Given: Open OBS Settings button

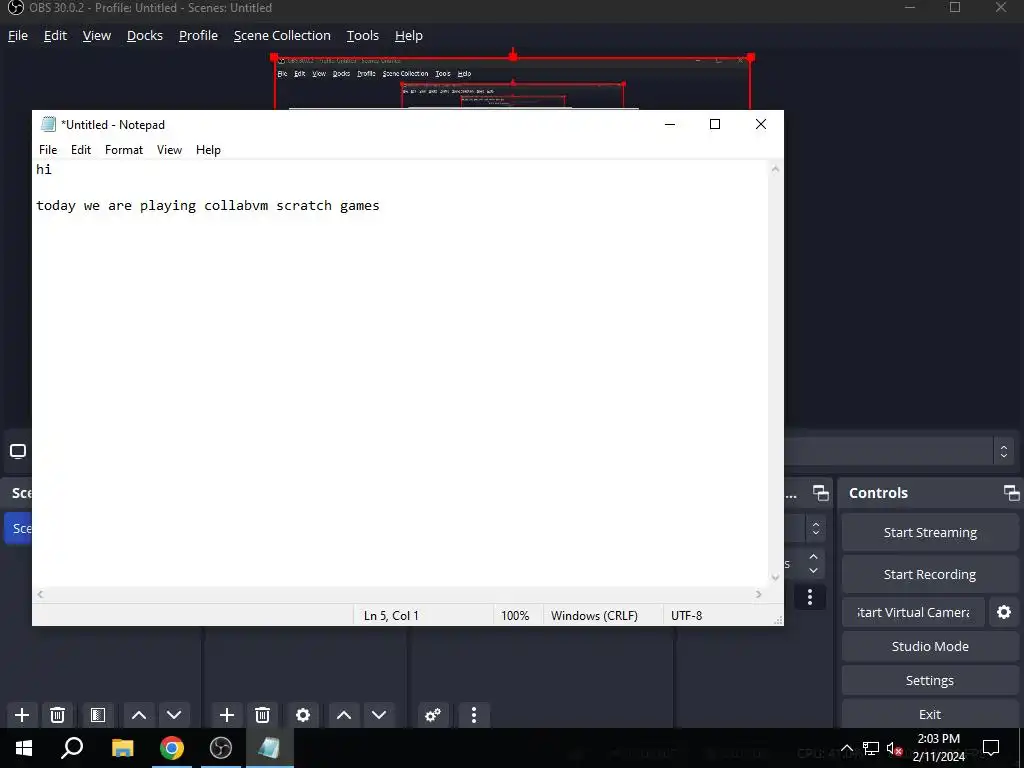Looking at the screenshot, I should pyautogui.click(x=930, y=680).
